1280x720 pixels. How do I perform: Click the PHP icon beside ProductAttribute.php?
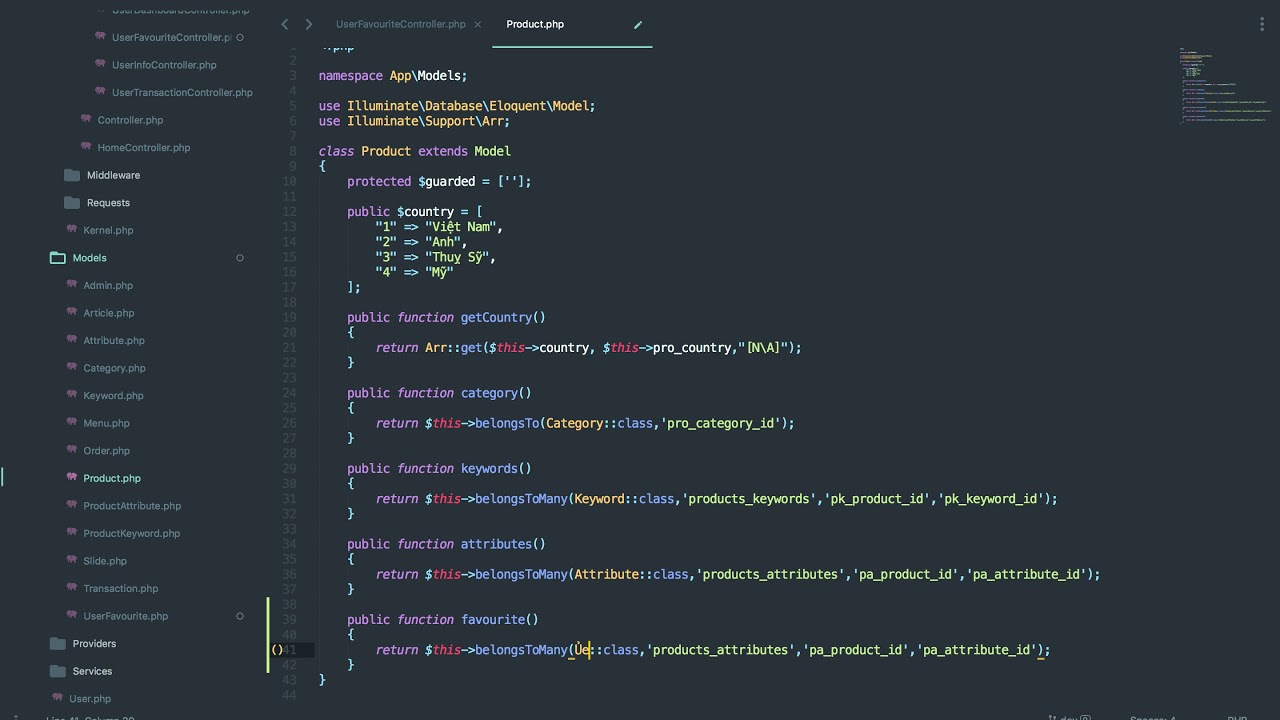[x=72, y=505]
